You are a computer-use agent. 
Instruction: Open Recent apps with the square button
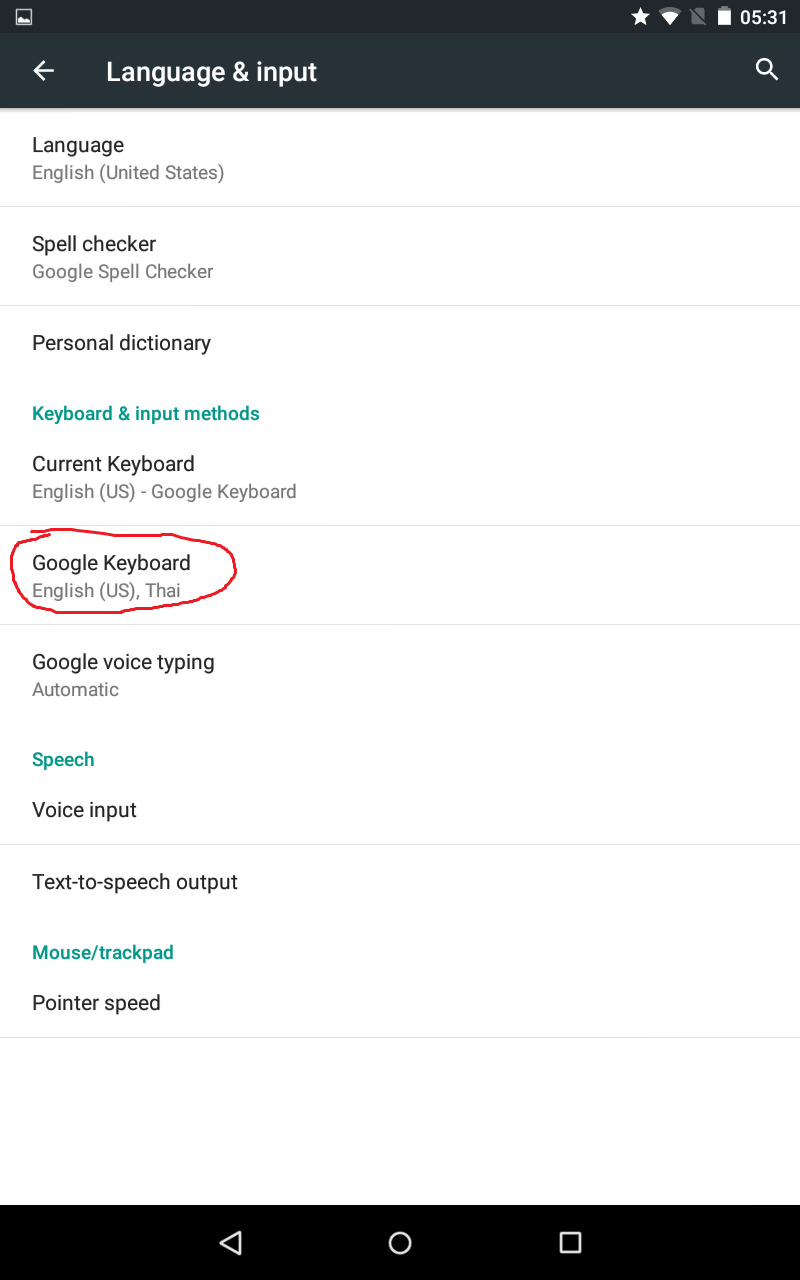(569, 1242)
